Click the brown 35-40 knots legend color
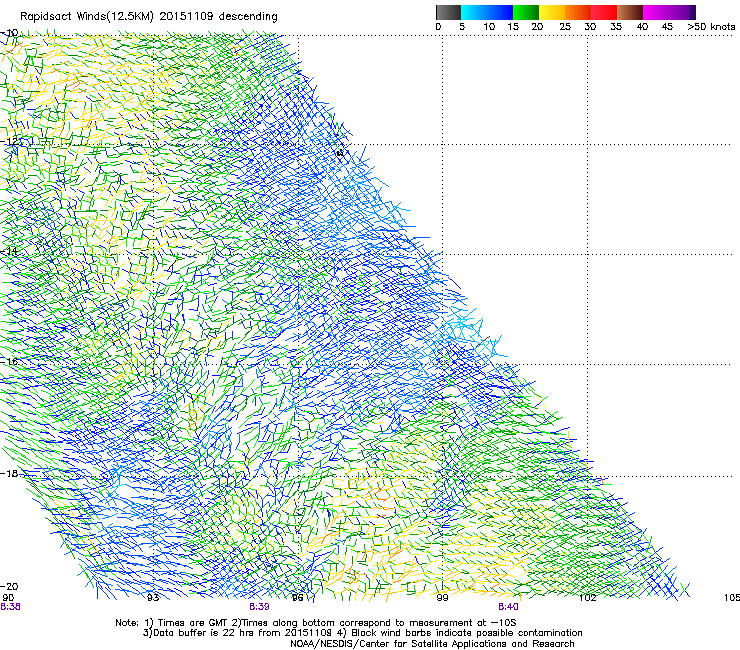Image resolution: width=740 pixels, height=650 pixels. [x=630, y=12]
